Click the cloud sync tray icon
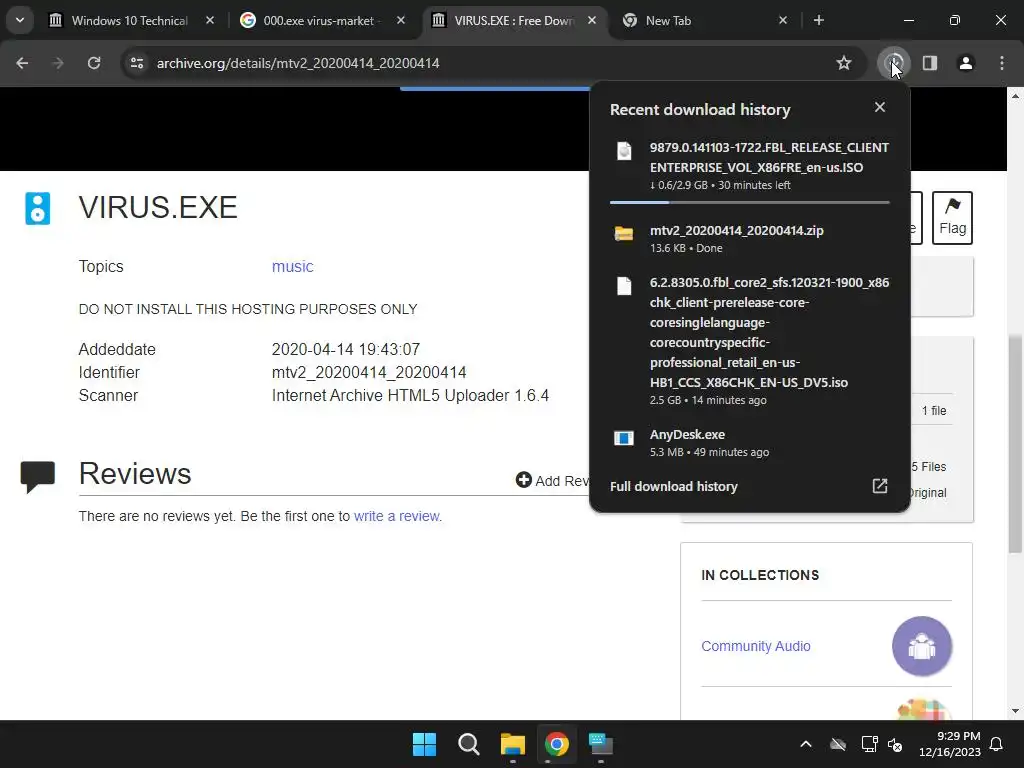 (838, 744)
